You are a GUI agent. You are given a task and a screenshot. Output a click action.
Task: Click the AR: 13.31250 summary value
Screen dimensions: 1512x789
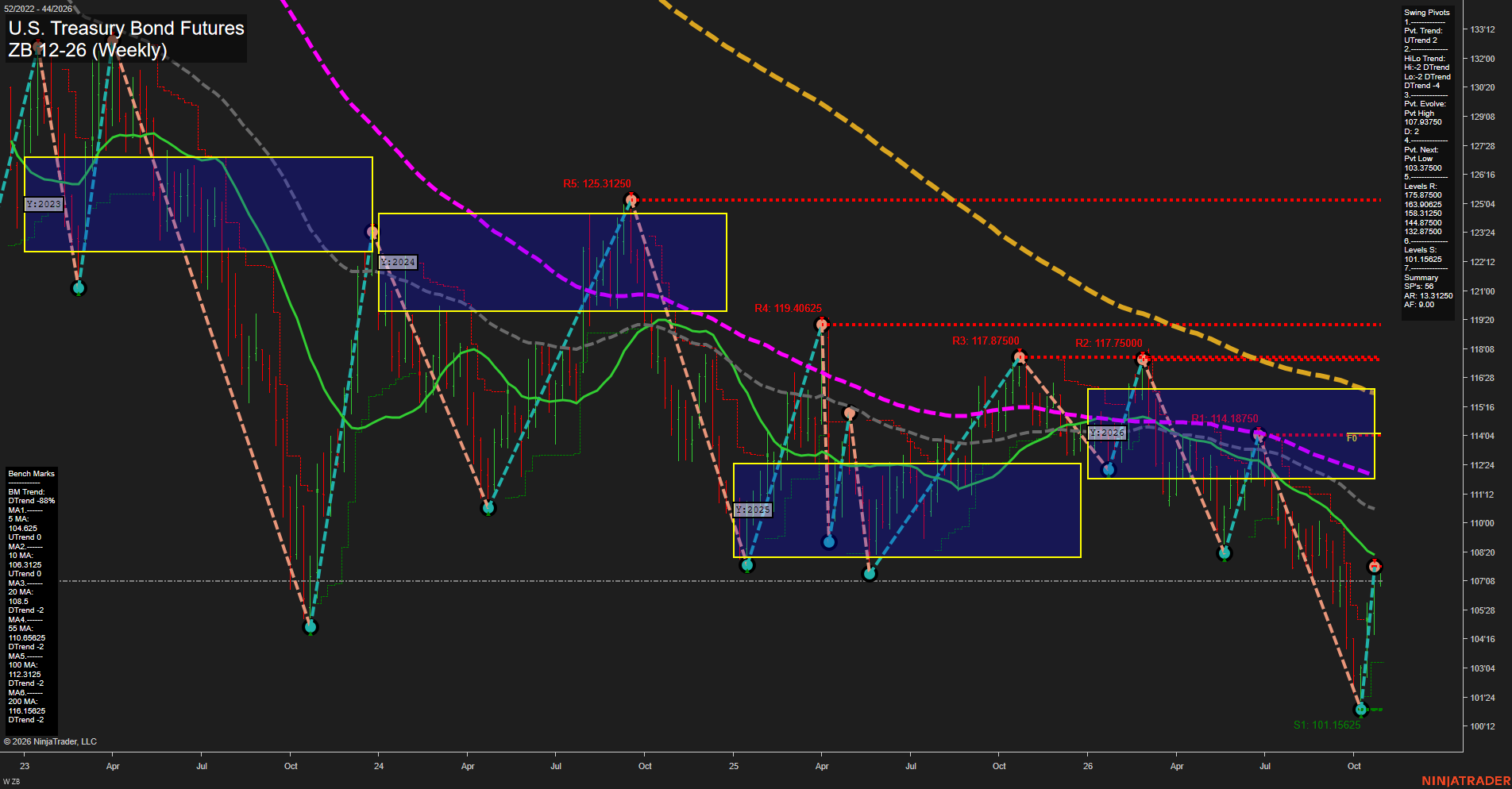pyautogui.click(x=1429, y=296)
